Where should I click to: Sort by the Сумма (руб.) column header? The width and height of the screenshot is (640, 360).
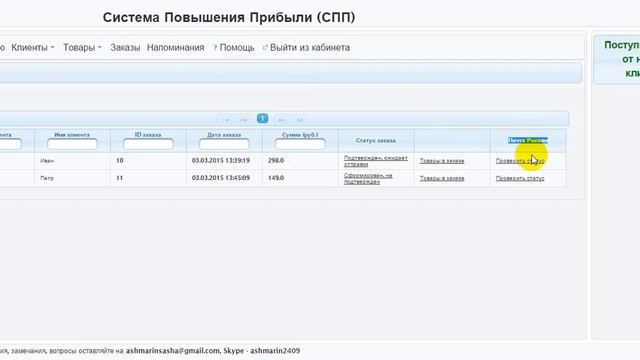pyautogui.click(x=300, y=135)
